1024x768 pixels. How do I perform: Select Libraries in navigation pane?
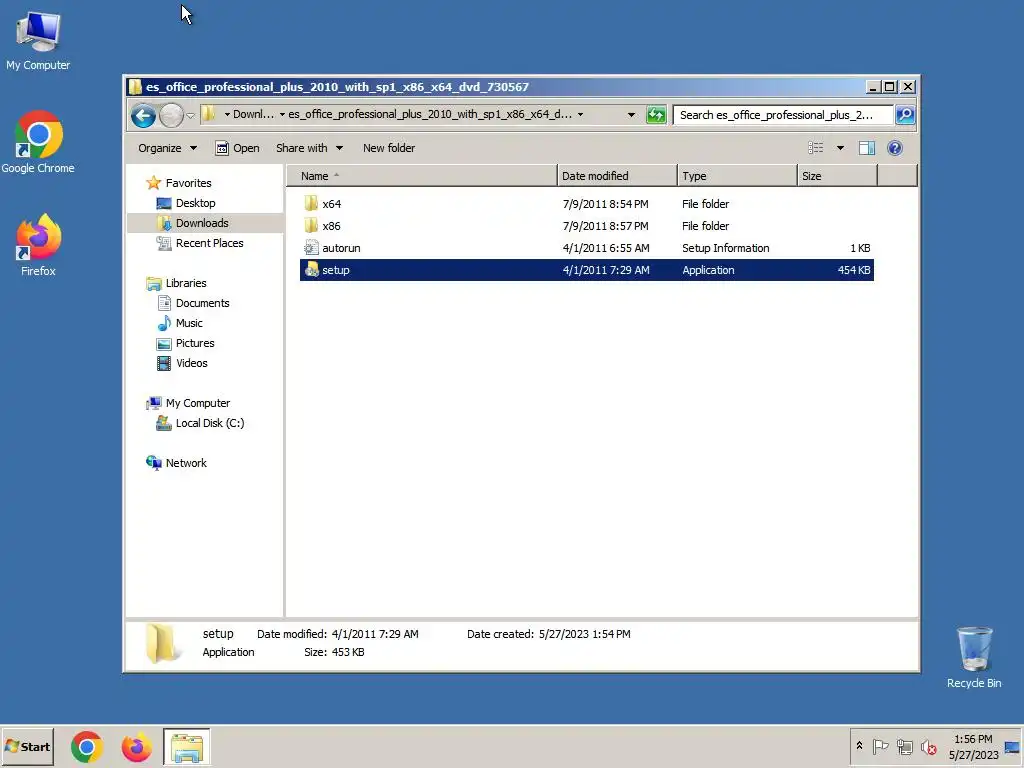(x=185, y=283)
